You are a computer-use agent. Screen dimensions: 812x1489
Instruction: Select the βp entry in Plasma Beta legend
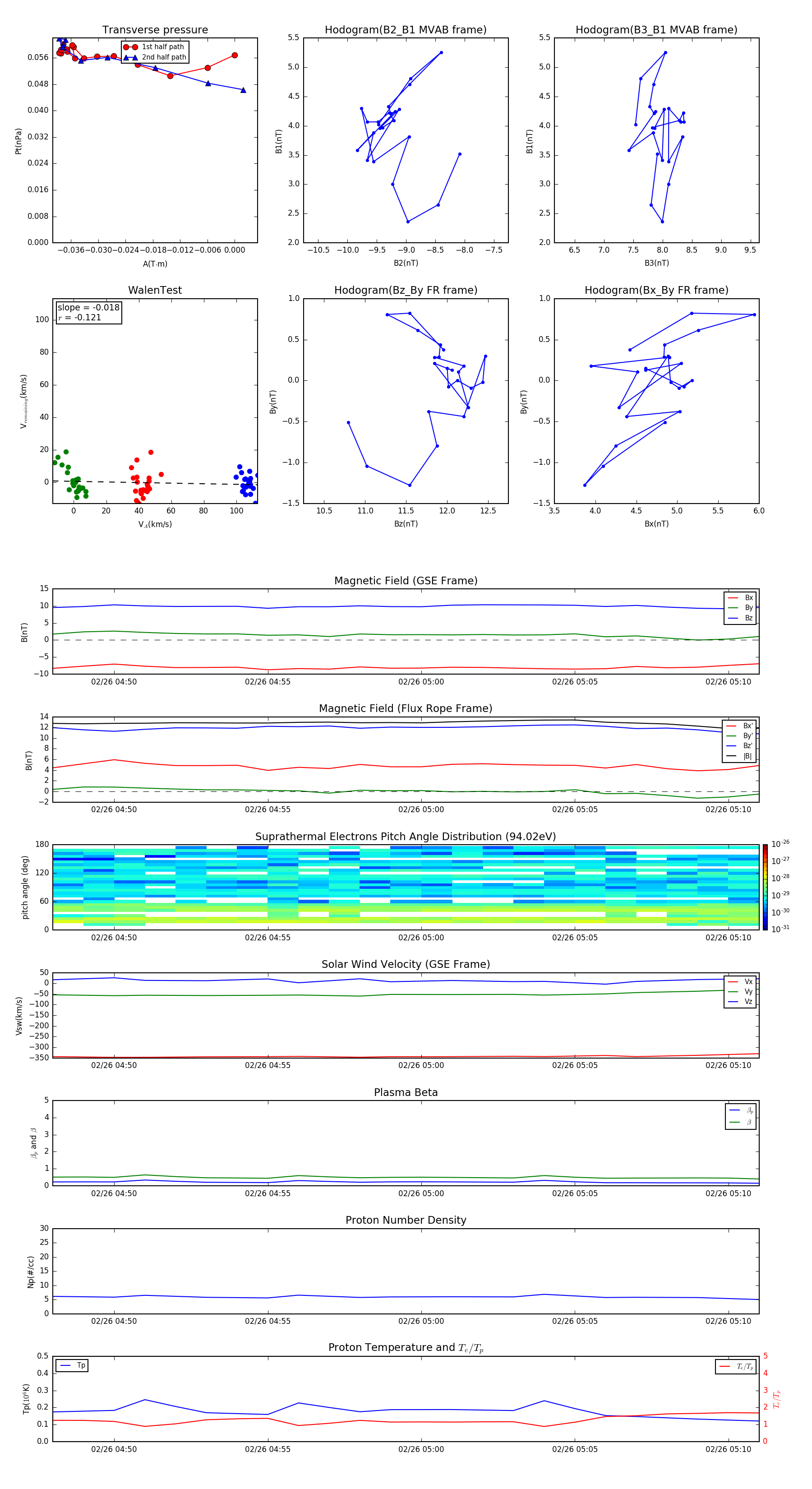tap(741, 1110)
